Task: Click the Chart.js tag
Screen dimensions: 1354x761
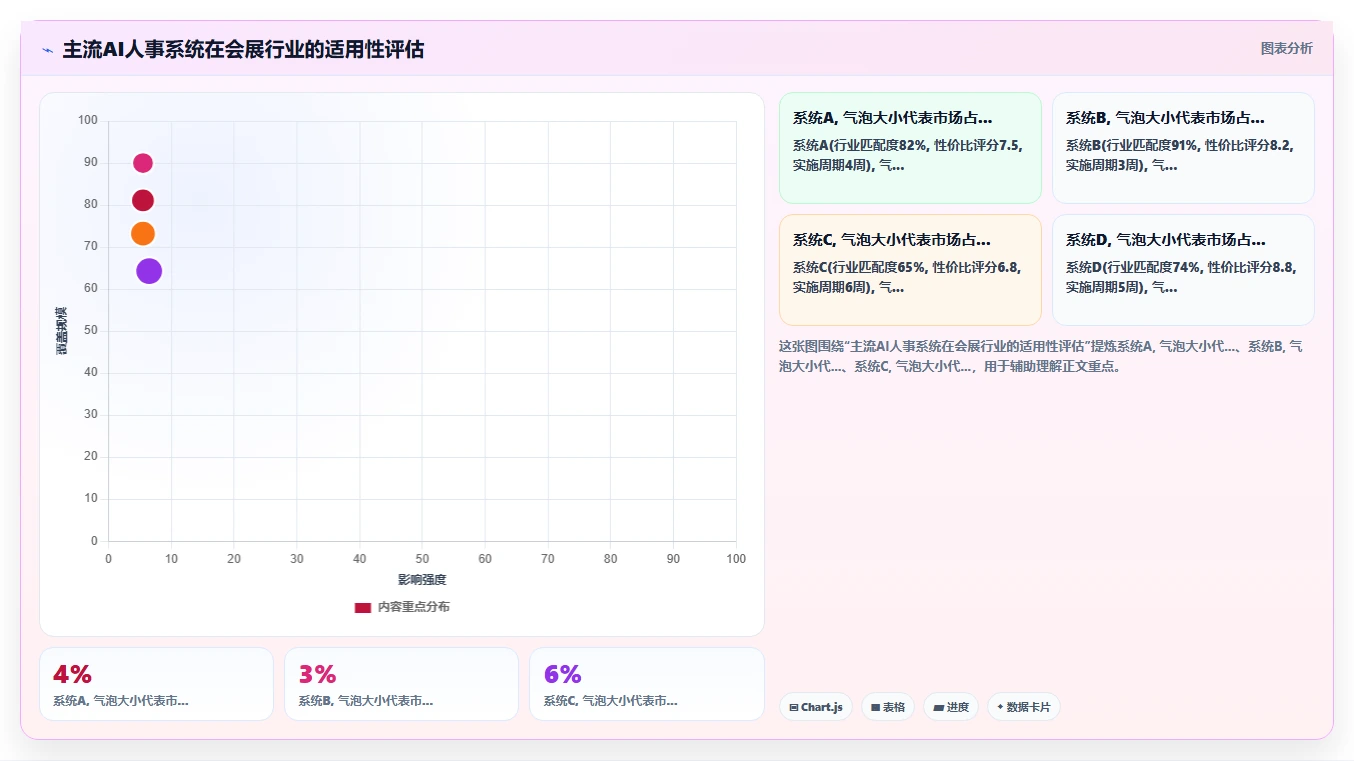Action: coord(816,707)
